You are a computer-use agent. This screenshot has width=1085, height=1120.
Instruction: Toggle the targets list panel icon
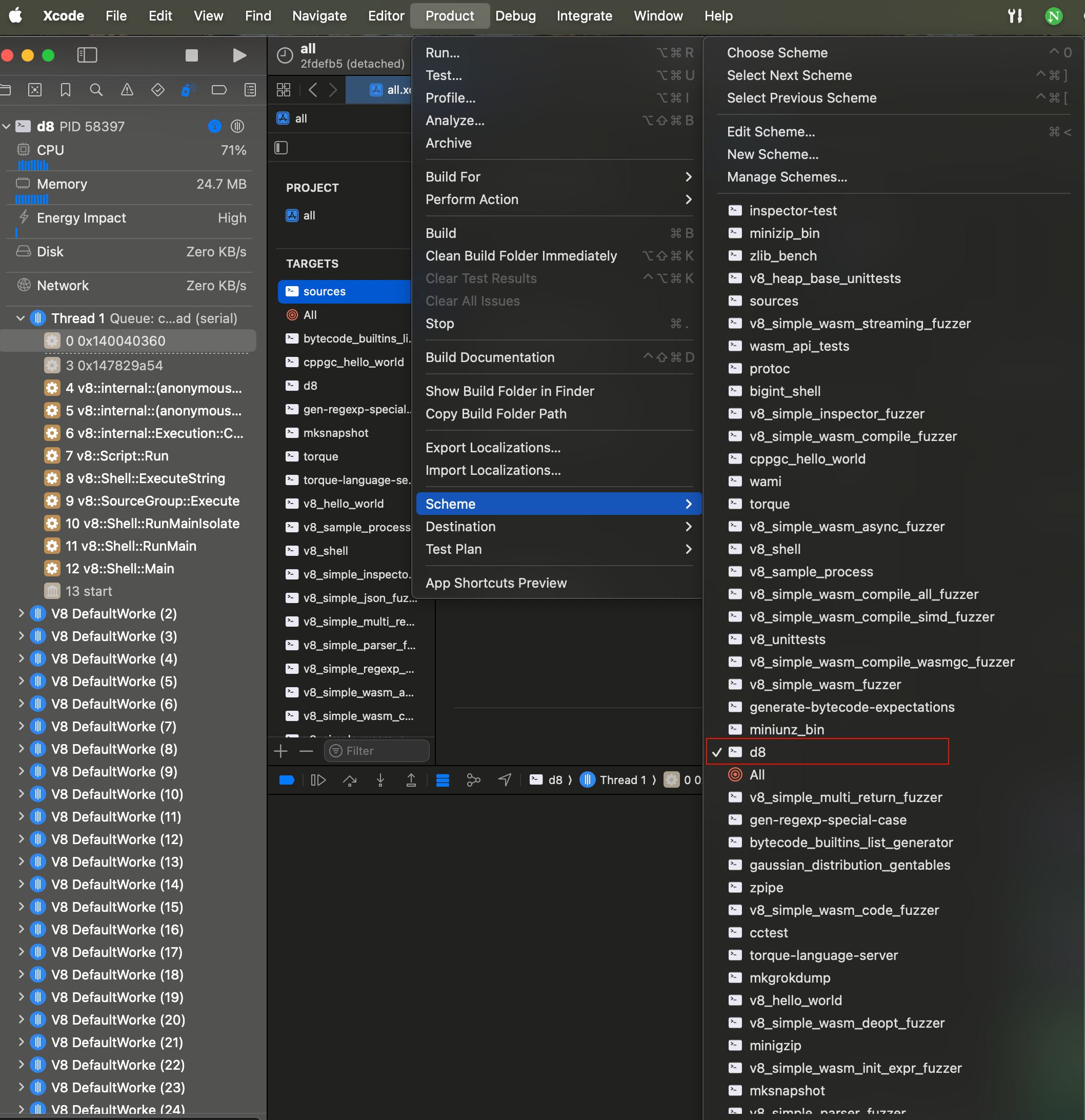coord(281,148)
